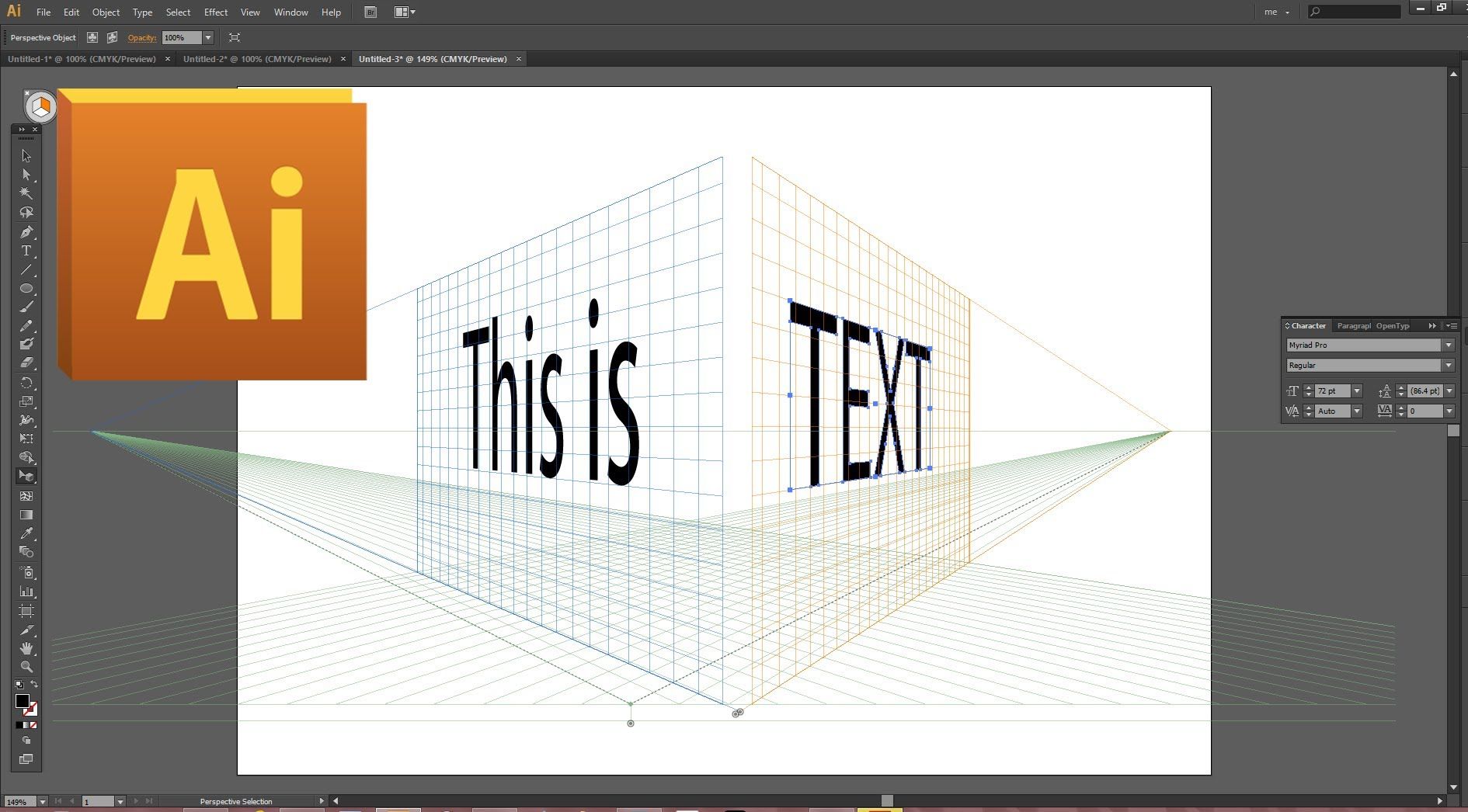Open the Window menu
This screenshot has width=1468, height=812.
coord(290,12)
